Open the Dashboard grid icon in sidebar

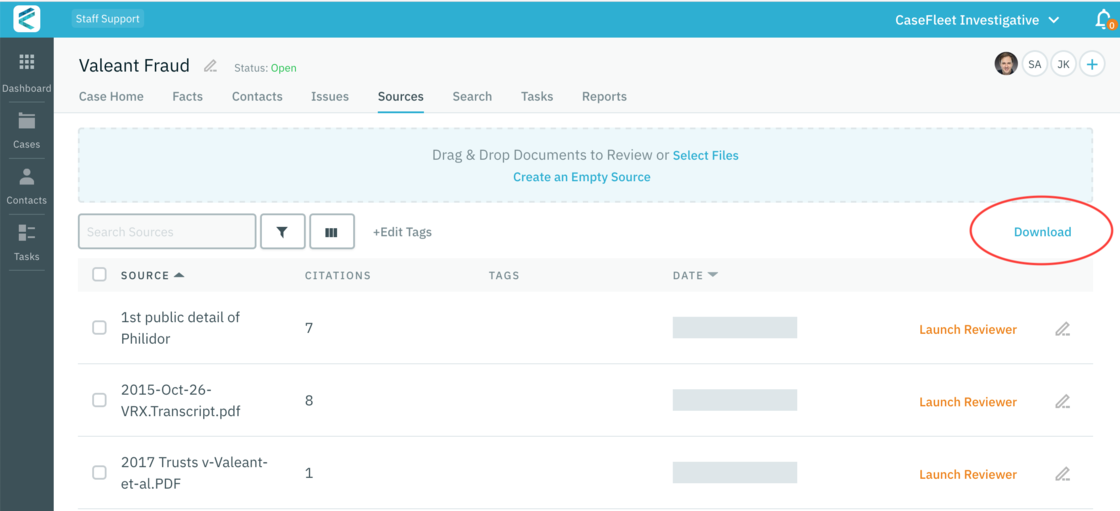tap(26, 63)
